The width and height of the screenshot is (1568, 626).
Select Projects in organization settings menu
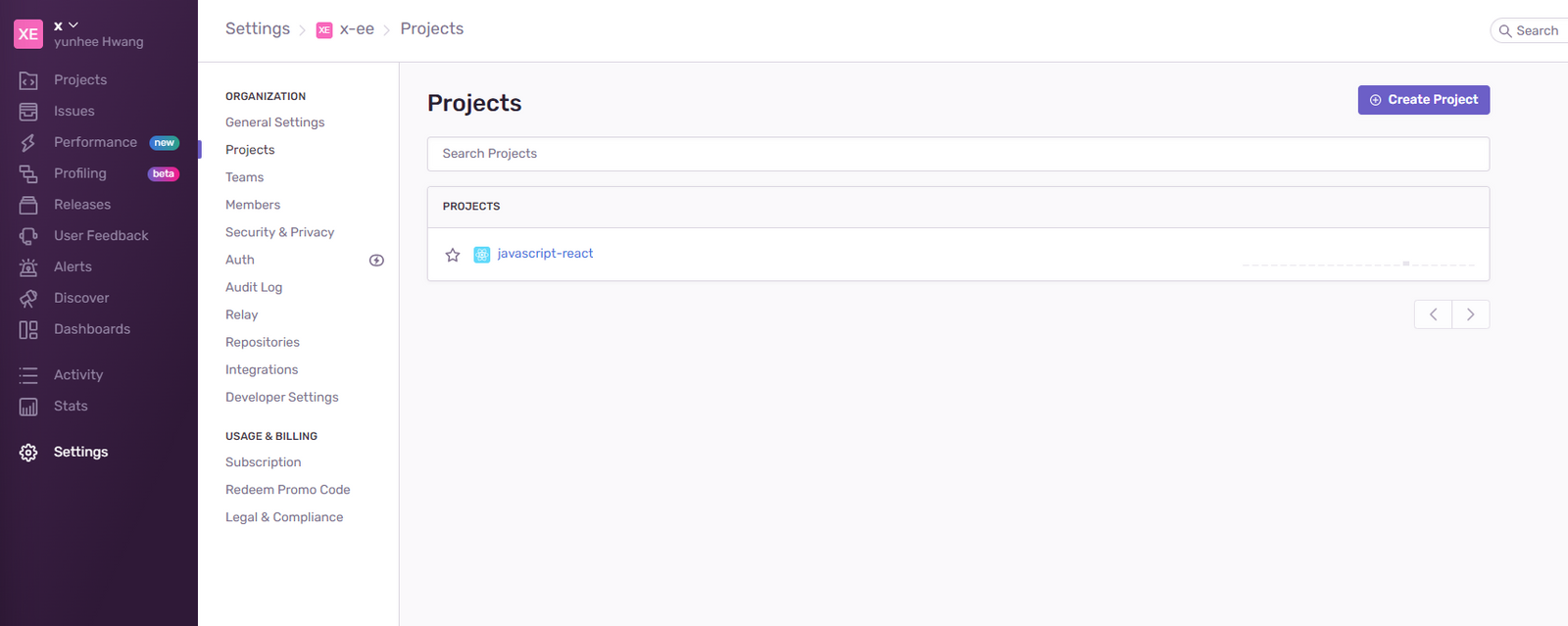pyautogui.click(x=250, y=150)
